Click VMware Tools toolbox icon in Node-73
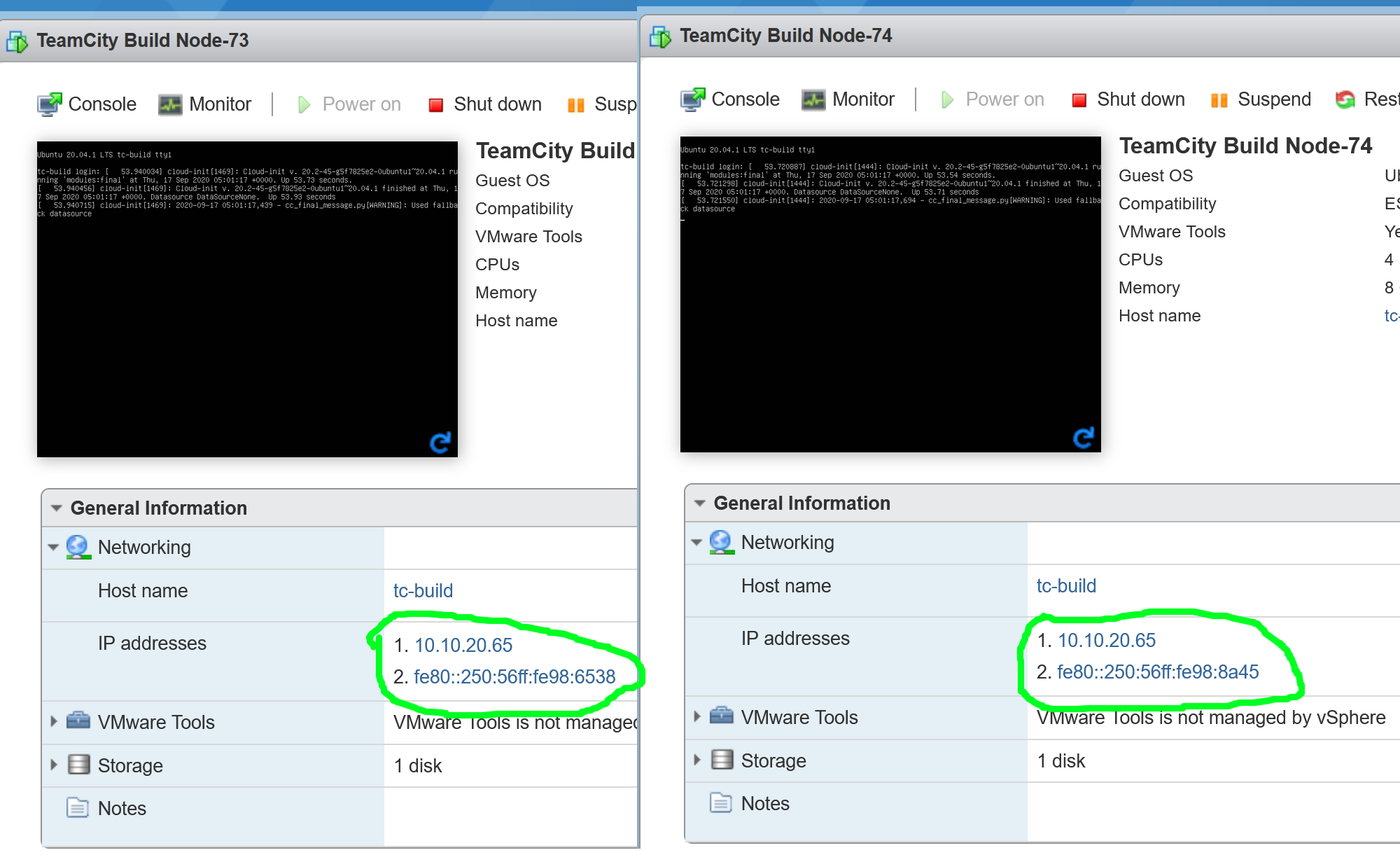This screenshot has height=862, width=1400. point(78,721)
